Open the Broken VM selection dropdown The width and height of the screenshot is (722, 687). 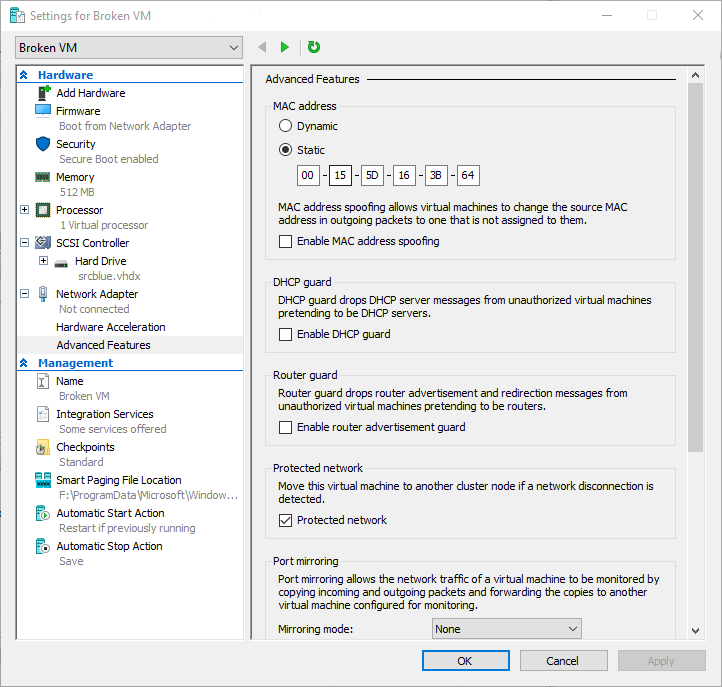tap(129, 48)
